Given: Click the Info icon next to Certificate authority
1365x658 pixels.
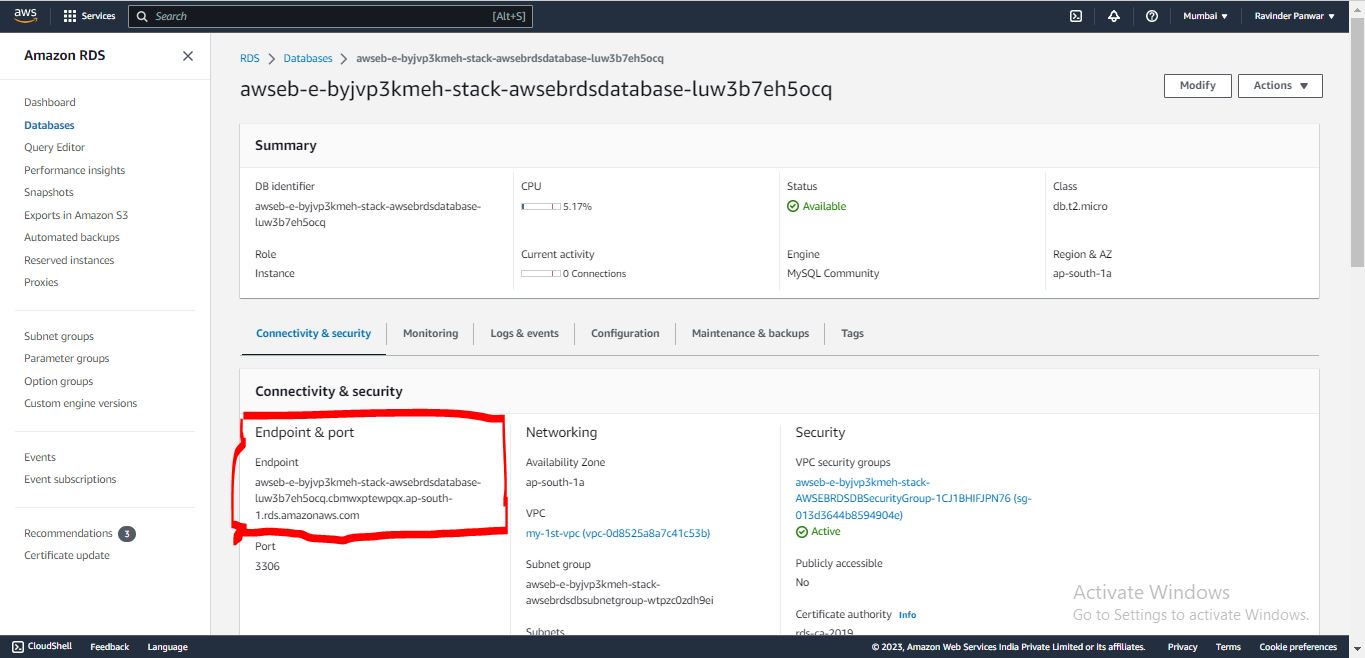Looking at the screenshot, I should click(x=907, y=614).
